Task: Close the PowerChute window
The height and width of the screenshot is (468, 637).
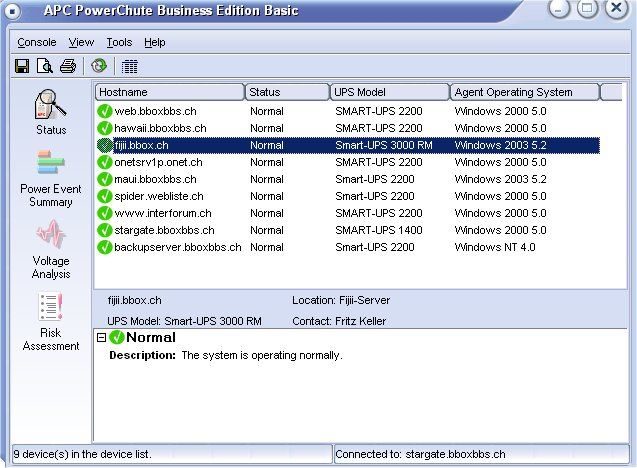Action: (x=616, y=9)
